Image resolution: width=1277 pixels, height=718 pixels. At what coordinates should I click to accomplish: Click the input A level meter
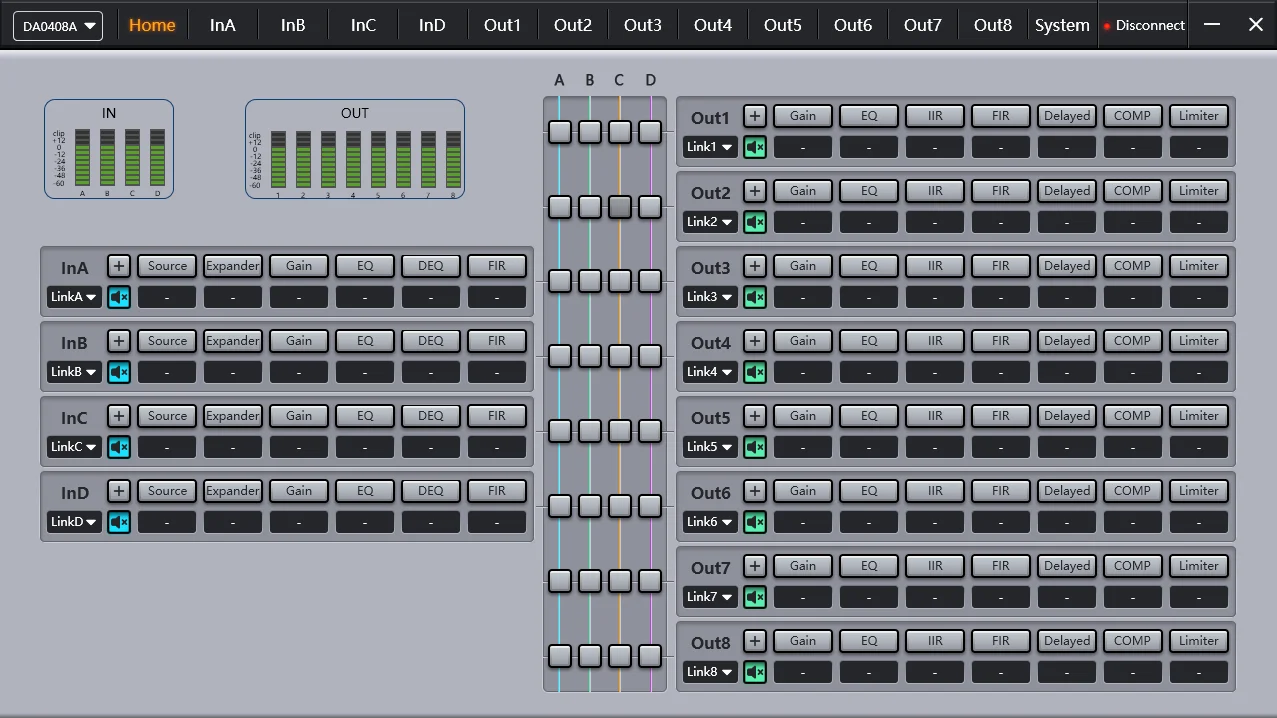click(82, 155)
